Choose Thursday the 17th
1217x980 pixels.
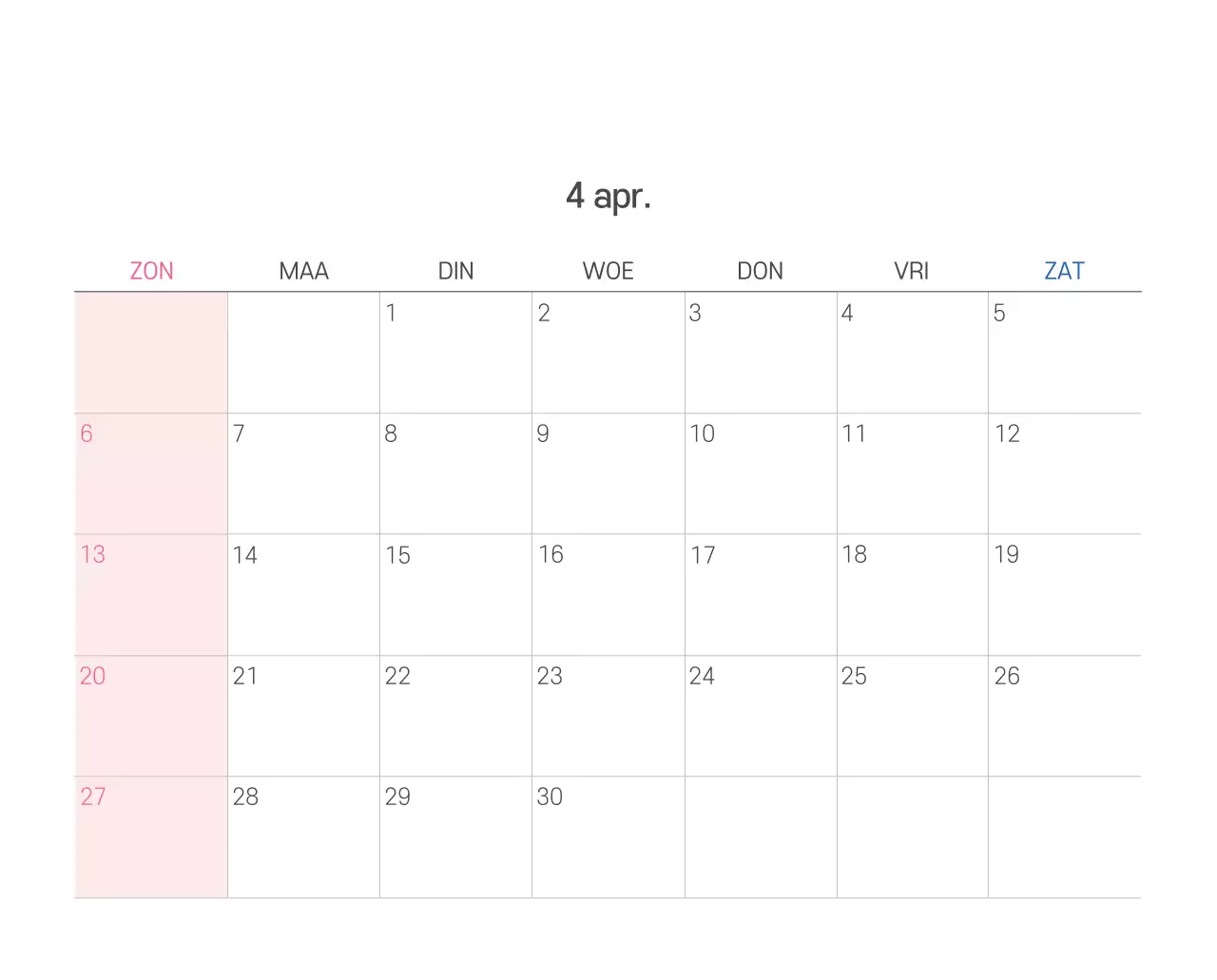click(760, 594)
